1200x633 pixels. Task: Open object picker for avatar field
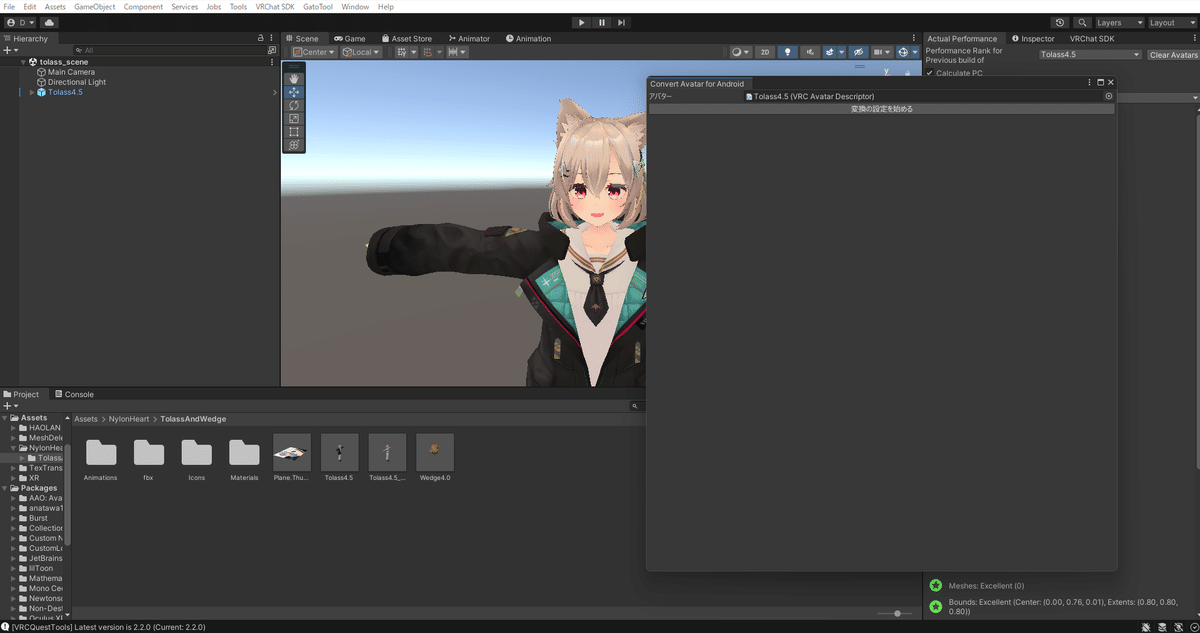tap(1108, 96)
